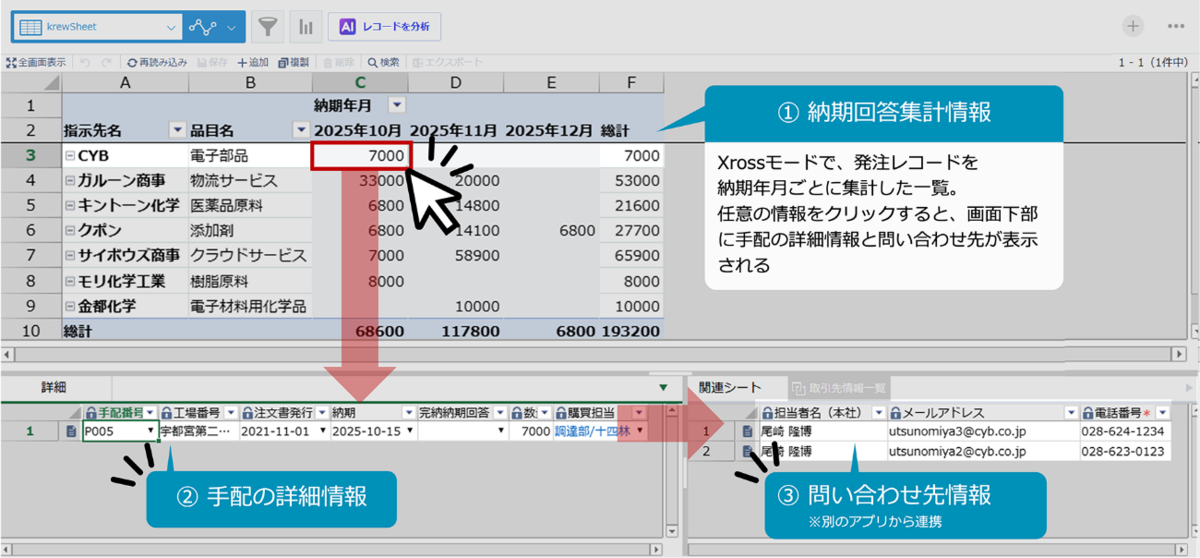Collapse the キントーン化学 row group

tap(69, 205)
